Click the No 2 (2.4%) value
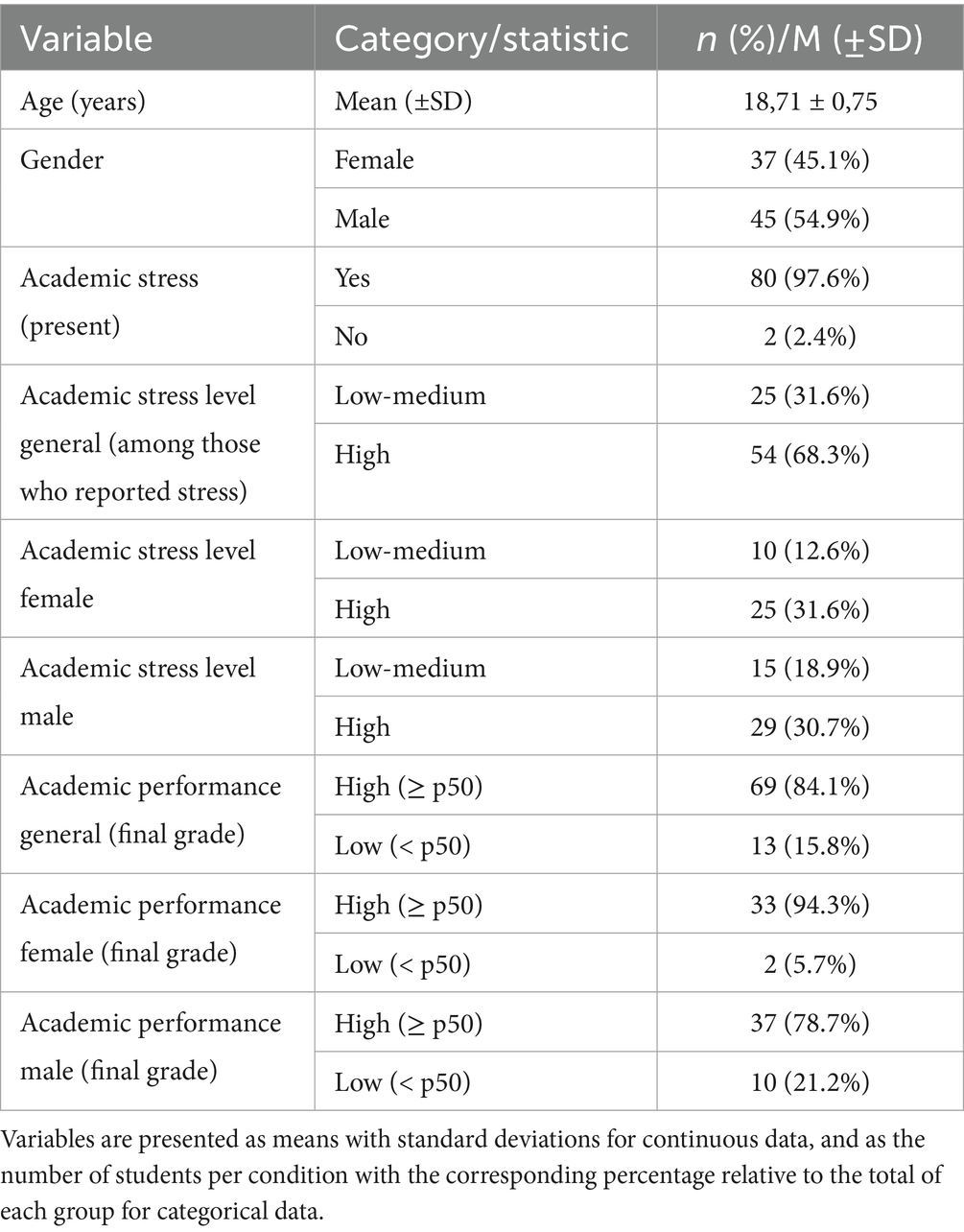This screenshot has width=964, height=1232. tap(810, 337)
